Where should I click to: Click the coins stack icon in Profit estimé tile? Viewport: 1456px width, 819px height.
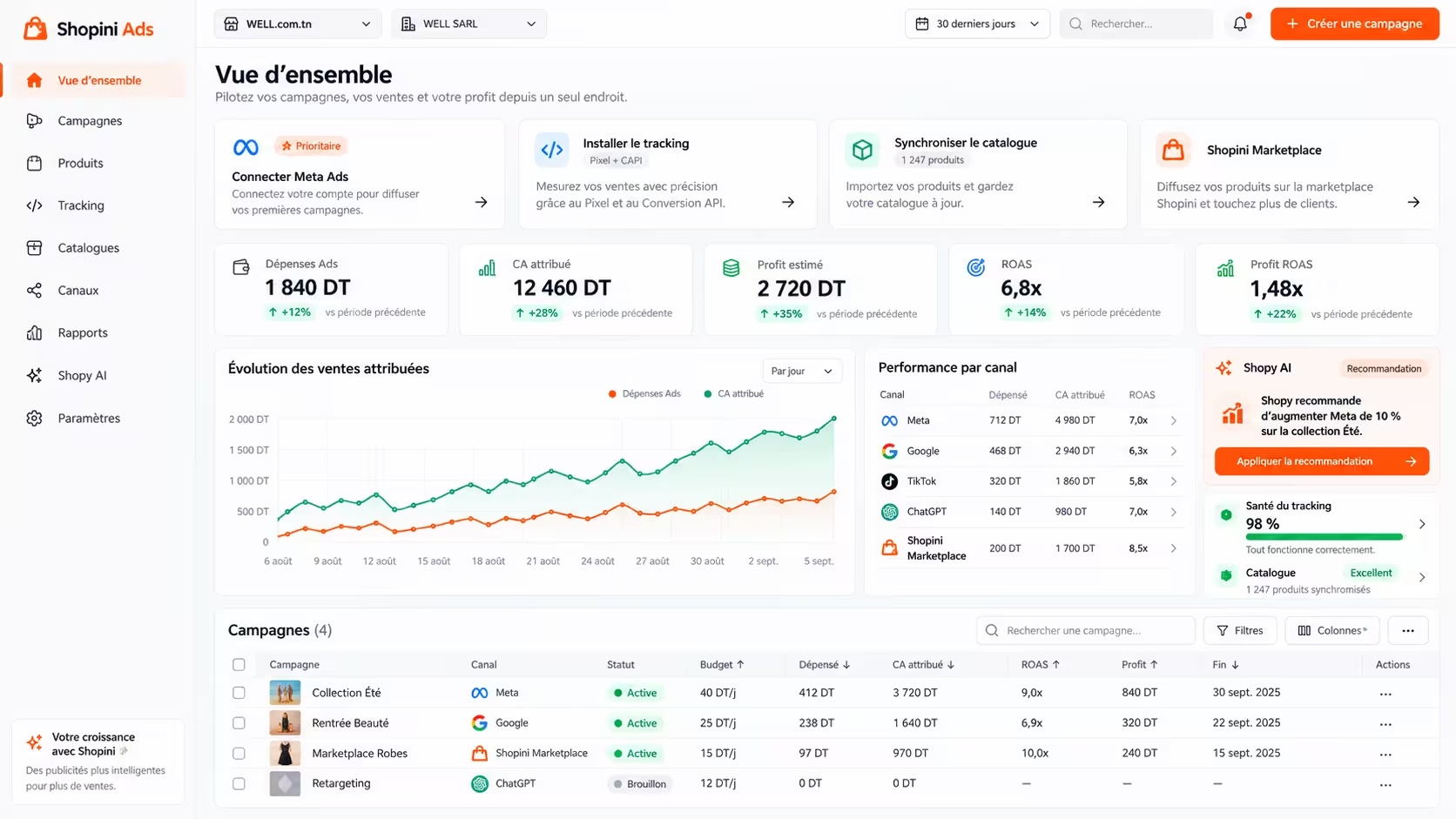pos(731,268)
